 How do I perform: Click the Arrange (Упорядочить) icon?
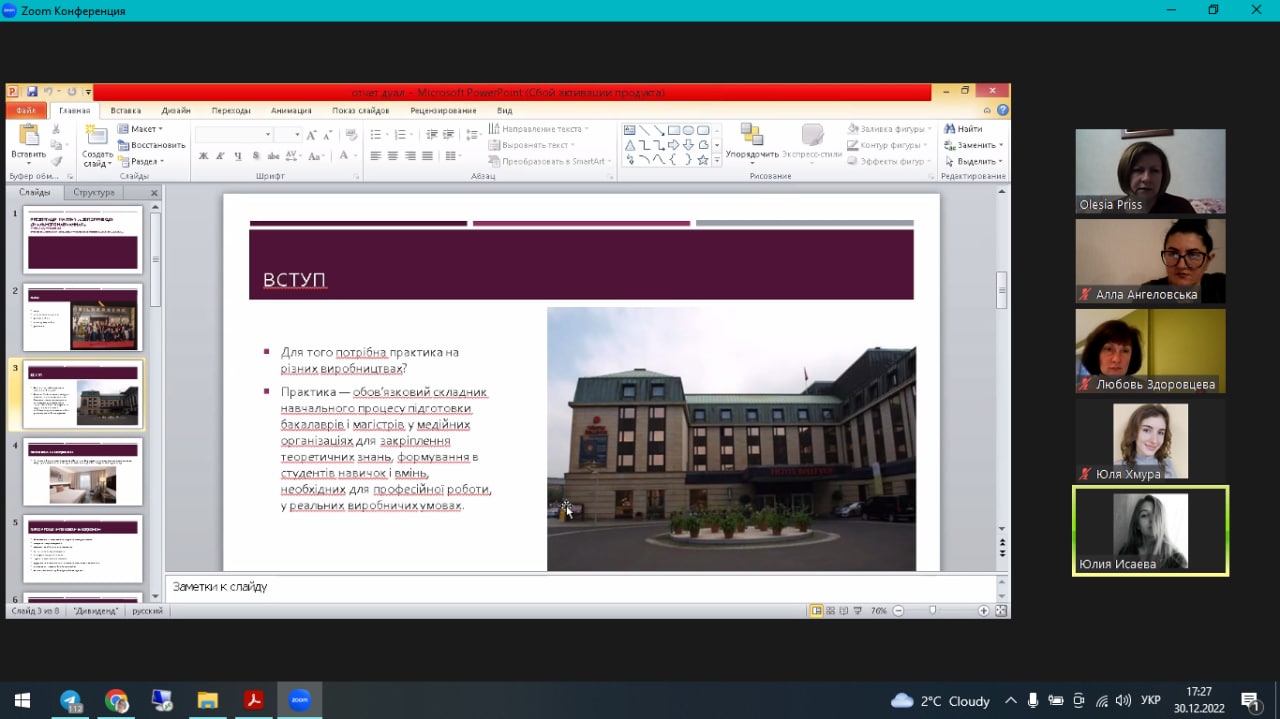[x=752, y=135]
